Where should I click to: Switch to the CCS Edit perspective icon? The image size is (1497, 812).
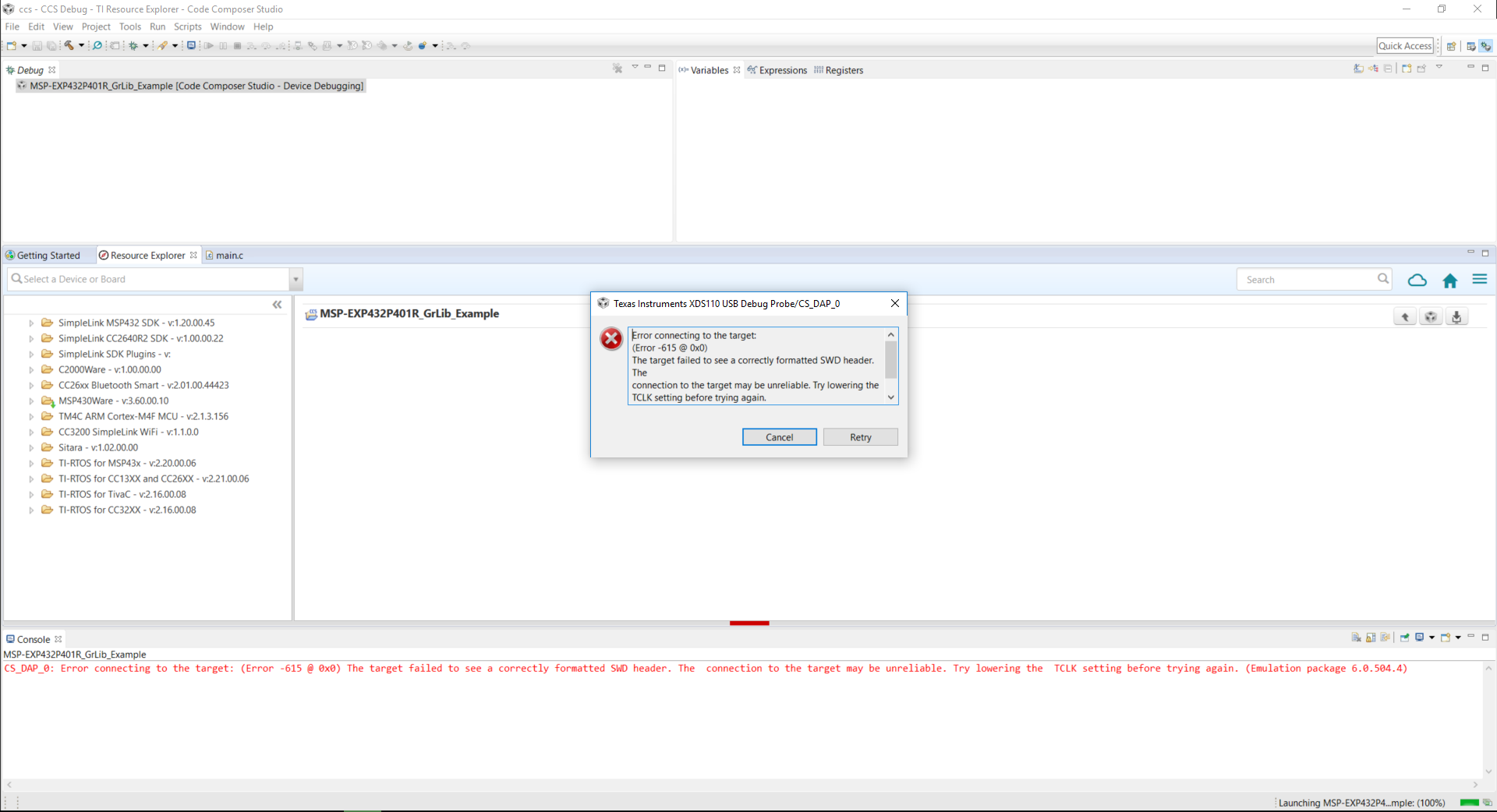pos(1471,46)
